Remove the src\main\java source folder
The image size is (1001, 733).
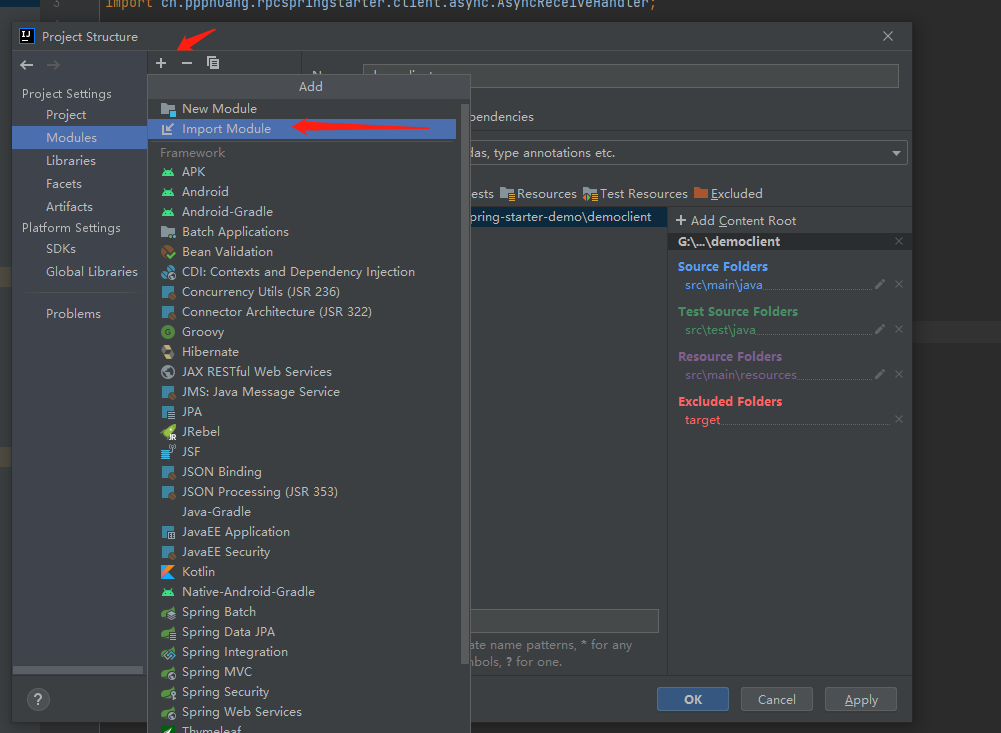899,284
